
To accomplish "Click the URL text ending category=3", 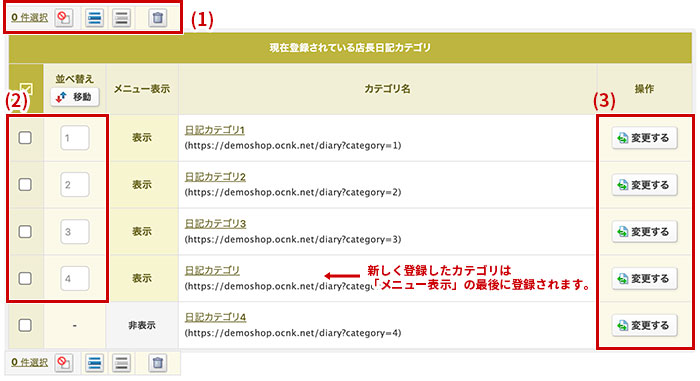I will 293,239.
